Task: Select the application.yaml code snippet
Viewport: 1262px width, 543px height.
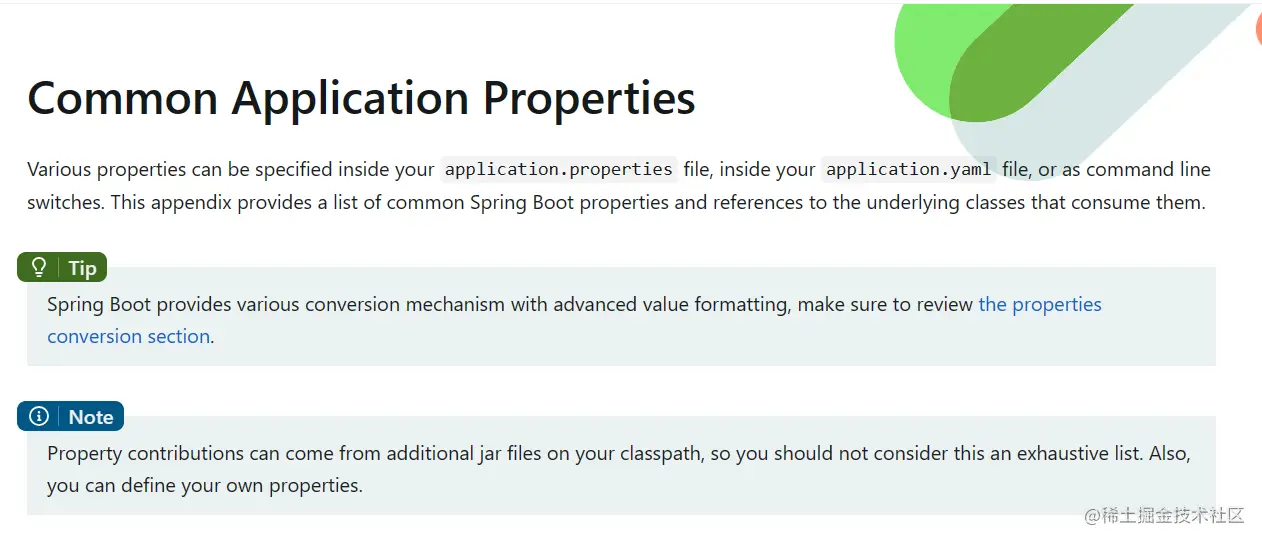Action: 908,169
